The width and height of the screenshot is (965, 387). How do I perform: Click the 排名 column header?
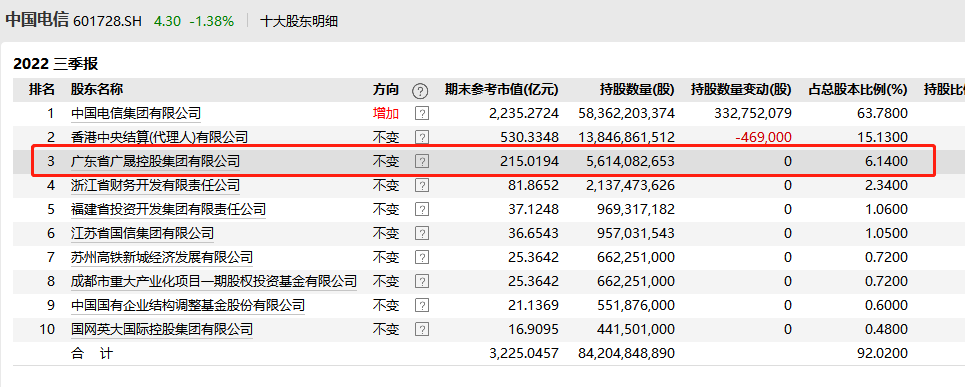pos(42,90)
